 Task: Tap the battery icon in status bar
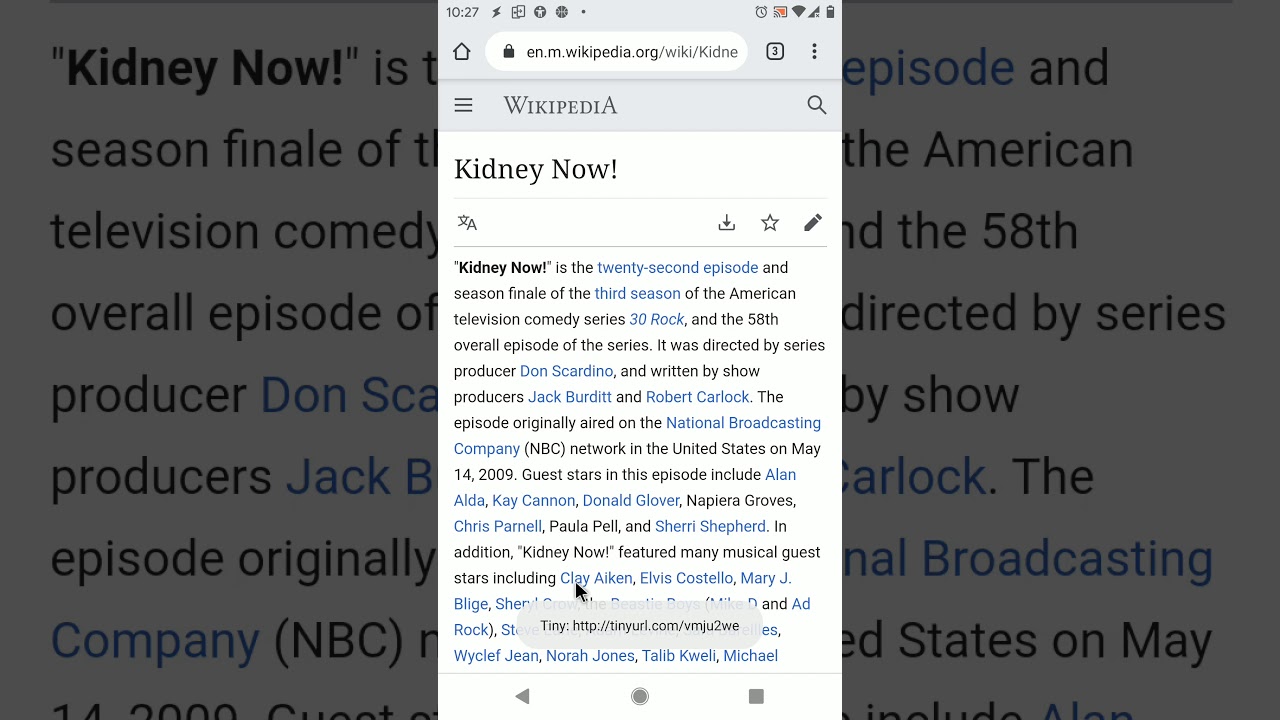pyautogui.click(x=830, y=12)
